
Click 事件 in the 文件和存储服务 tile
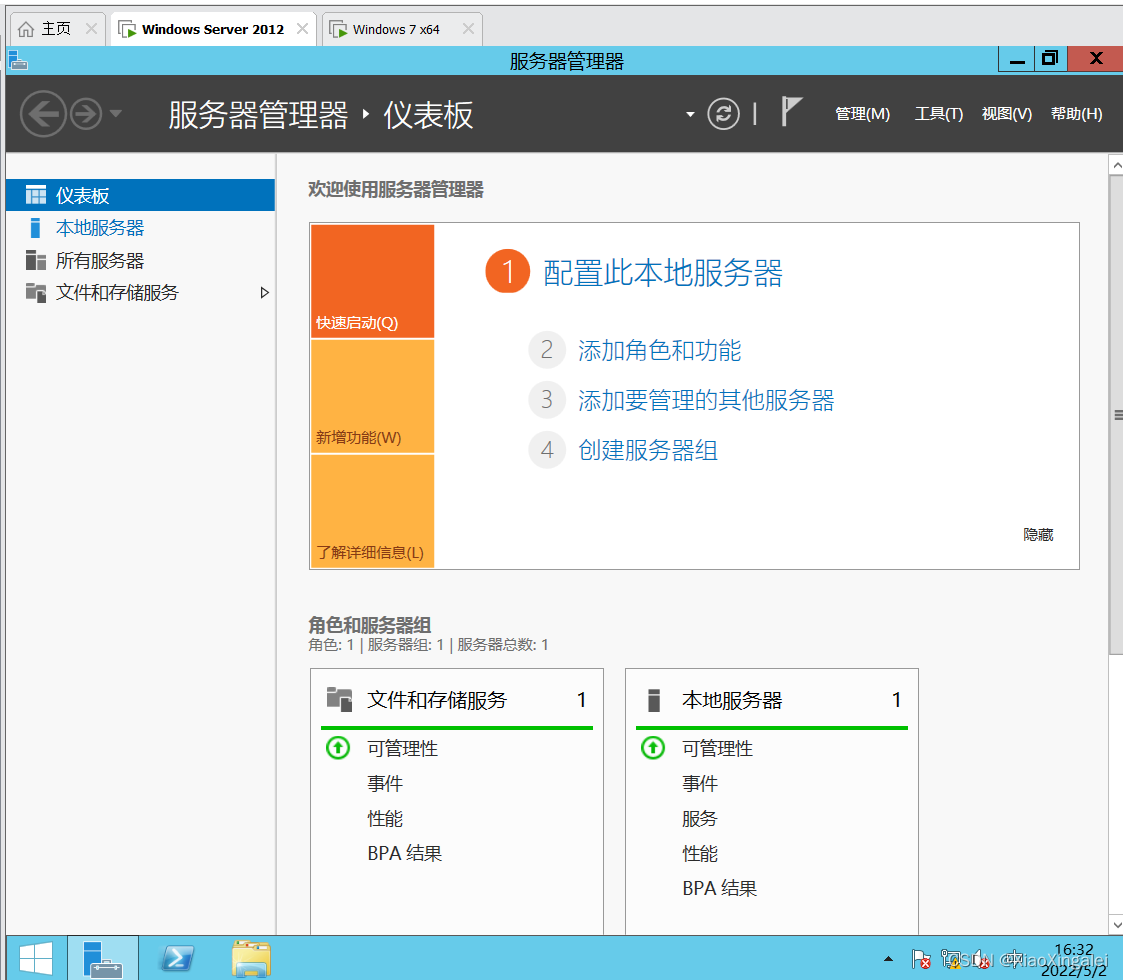pyautogui.click(x=385, y=784)
